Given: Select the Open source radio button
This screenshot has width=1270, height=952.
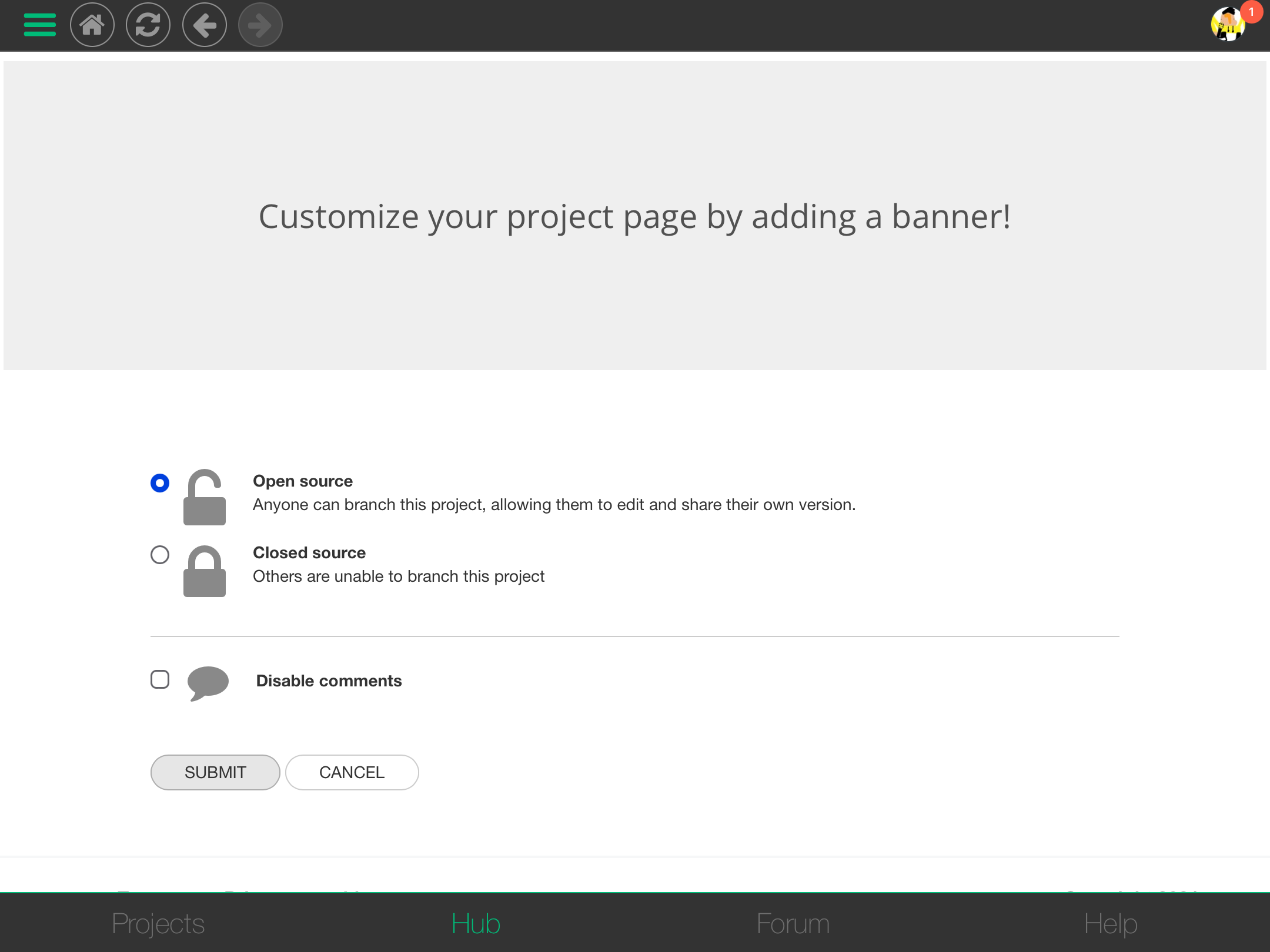Looking at the screenshot, I should (160, 483).
